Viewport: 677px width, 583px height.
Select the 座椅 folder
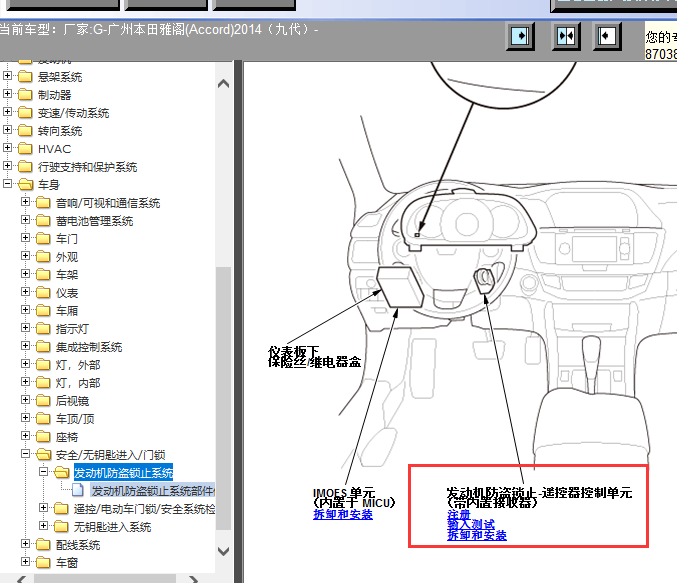click(x=66, y=437)
